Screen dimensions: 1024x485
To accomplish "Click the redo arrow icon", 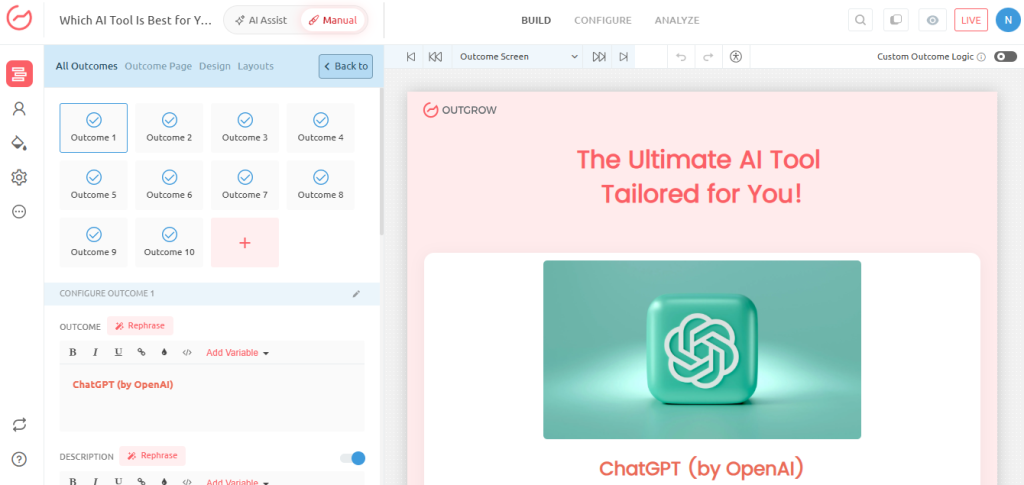I will pos(708,57).
